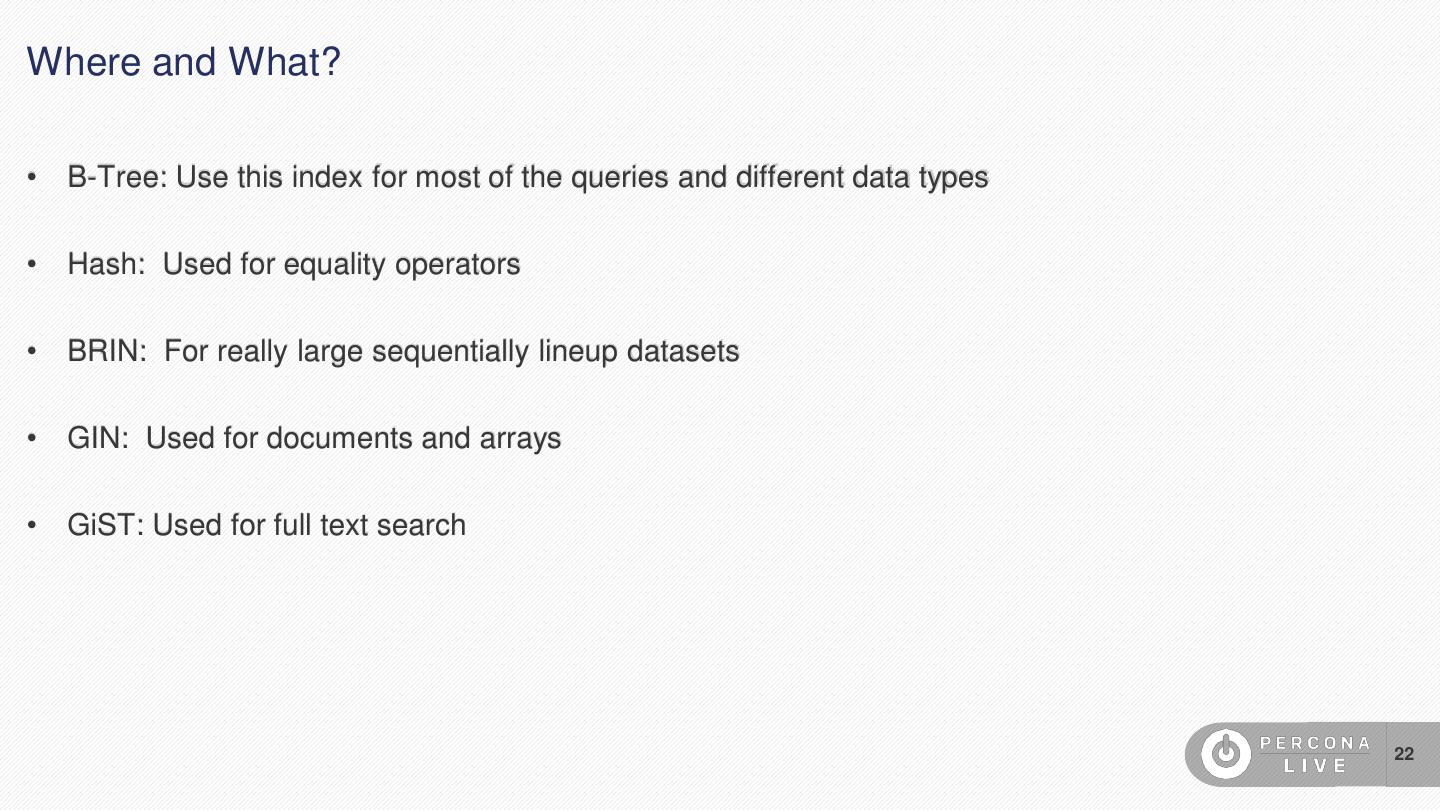Click the bullet dot before BRIN
The width and height of the screenshot is (1440, 810).
[x=32, y=353]
